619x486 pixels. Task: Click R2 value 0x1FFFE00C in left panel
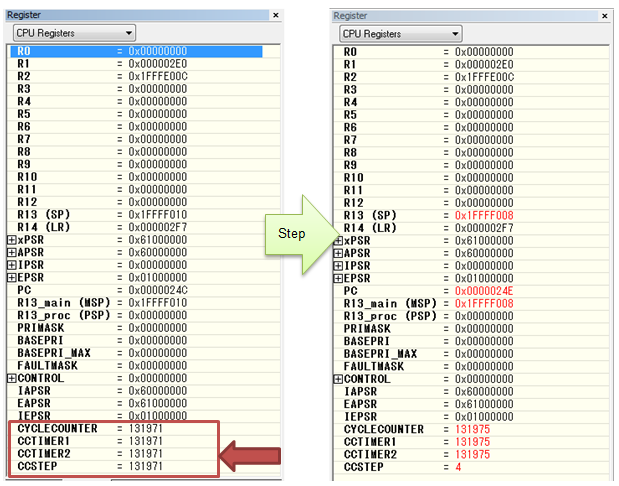pyautogui.click(x=158, y=76)
